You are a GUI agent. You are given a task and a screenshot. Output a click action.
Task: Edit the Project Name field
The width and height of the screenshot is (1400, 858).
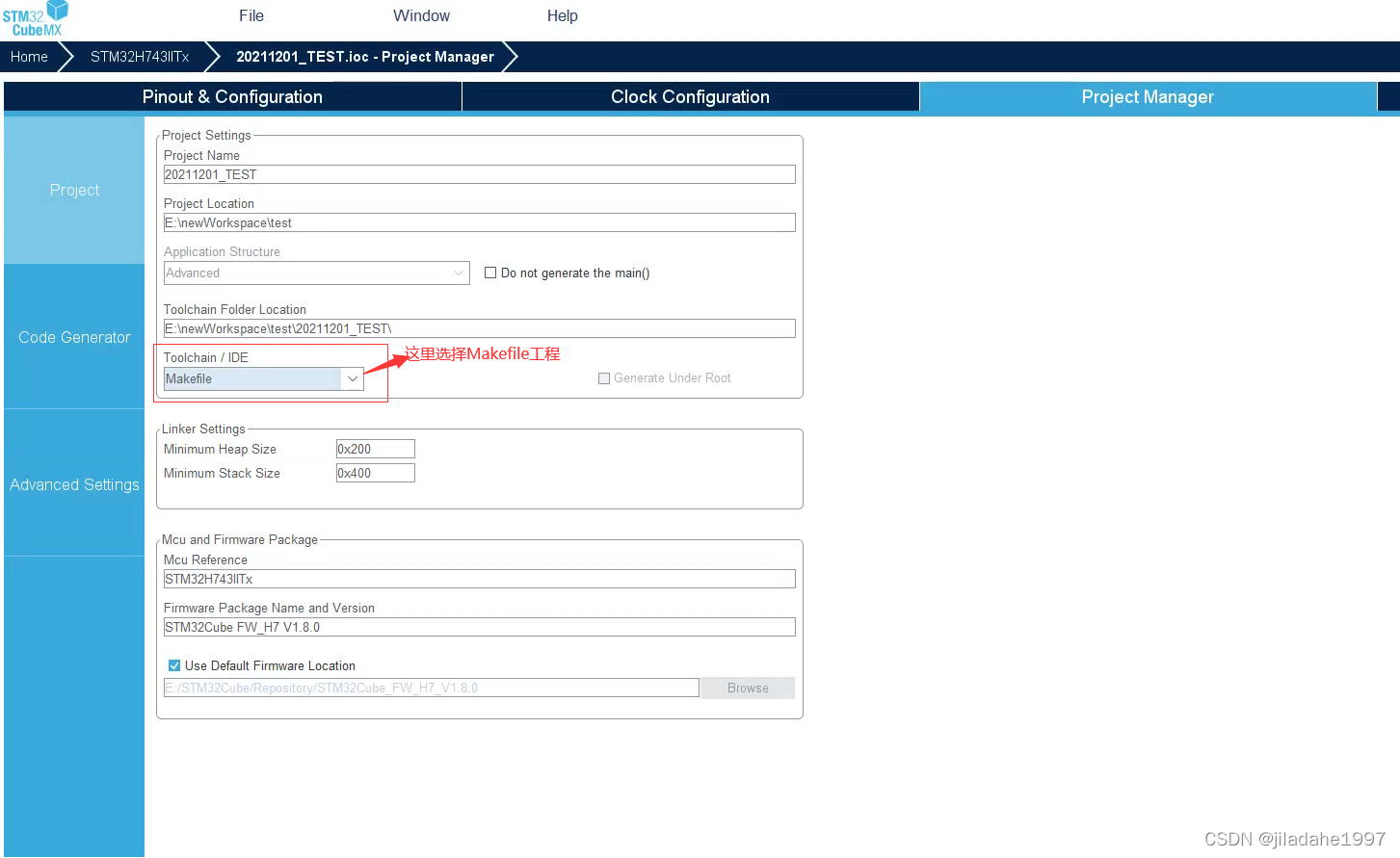tap(479, 174)
